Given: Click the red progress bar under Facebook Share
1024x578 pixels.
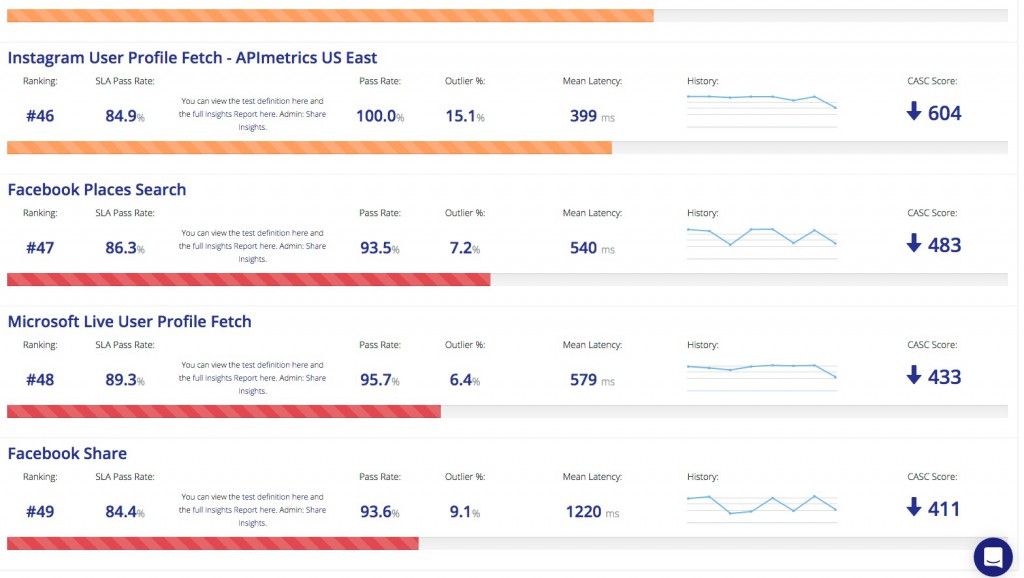Looking at the screenshot, I should 213,544.
